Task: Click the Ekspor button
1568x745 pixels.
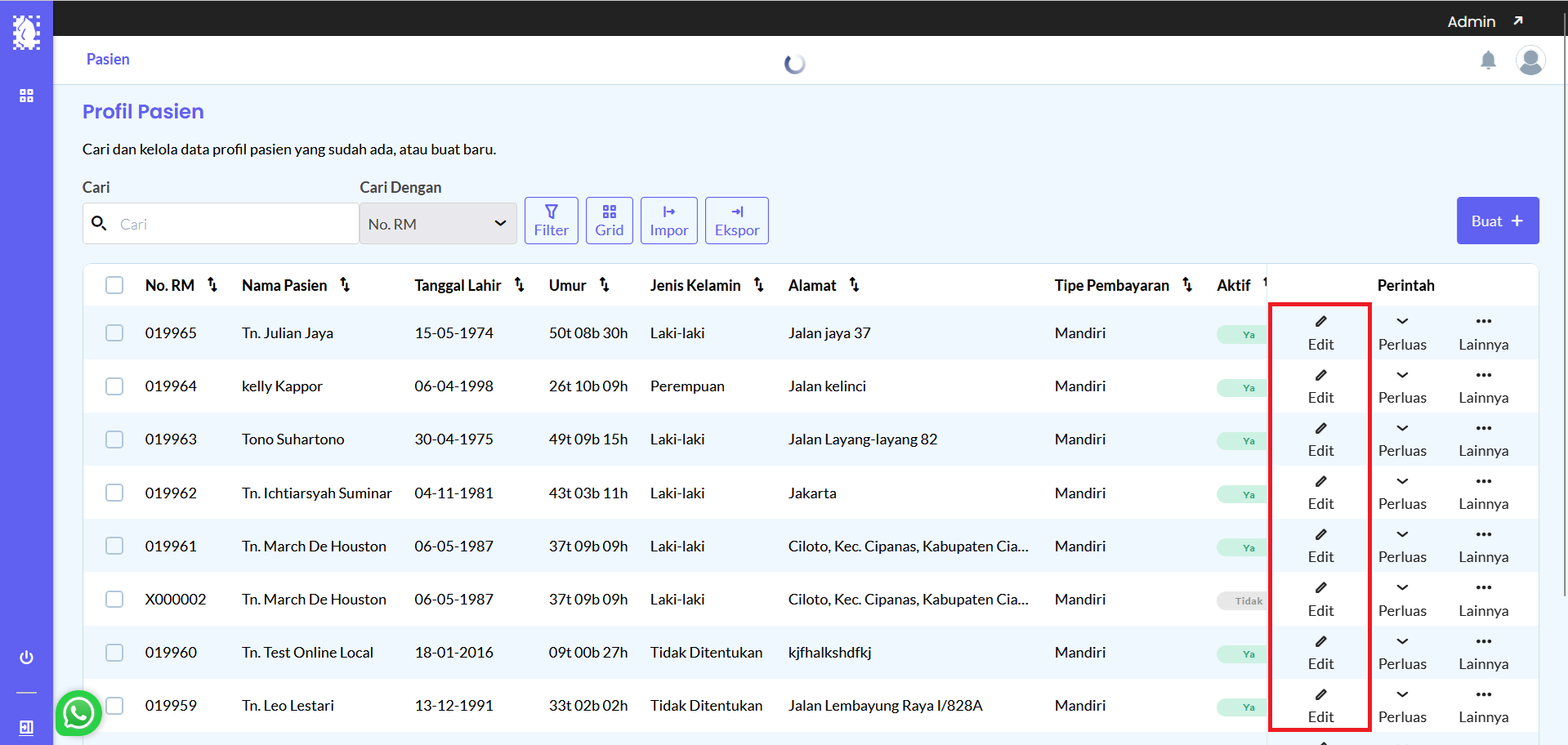Action: [x=736, y=221]
